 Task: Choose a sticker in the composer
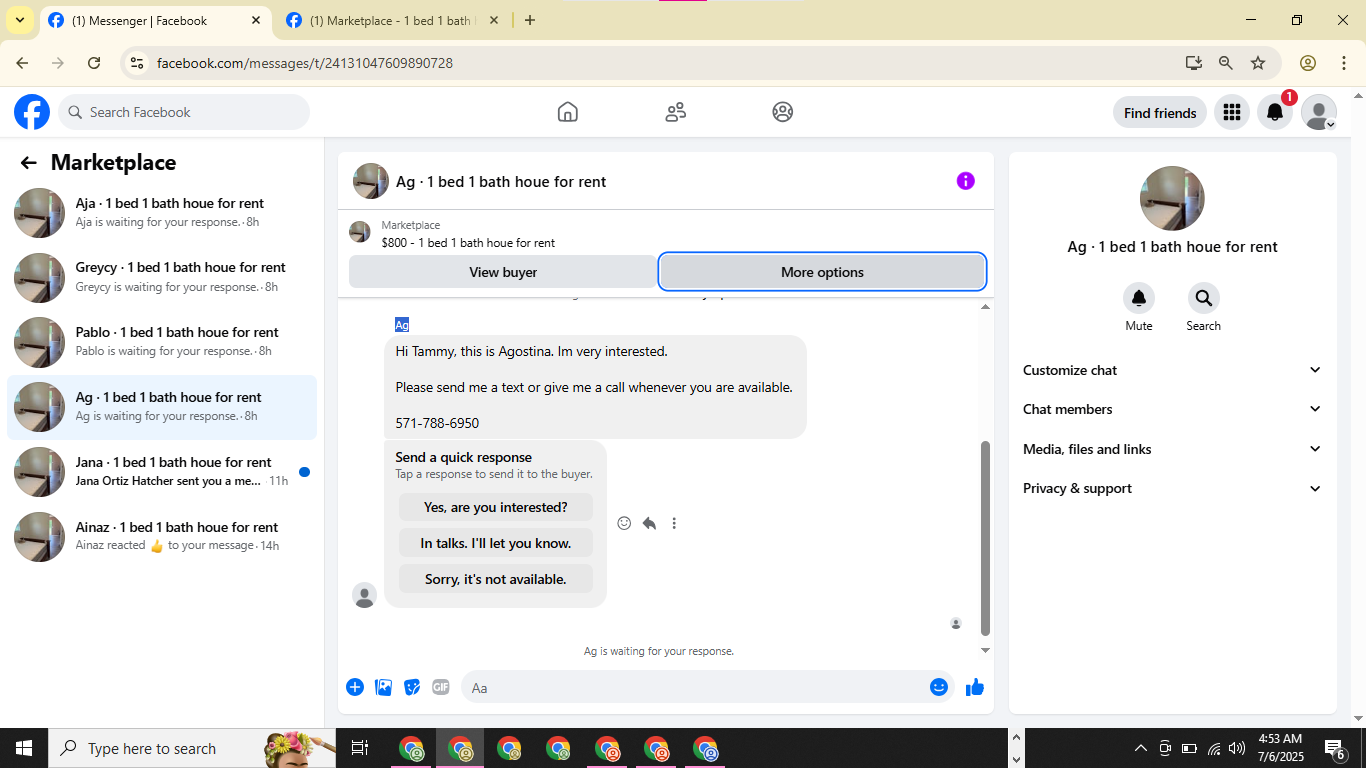412,687
